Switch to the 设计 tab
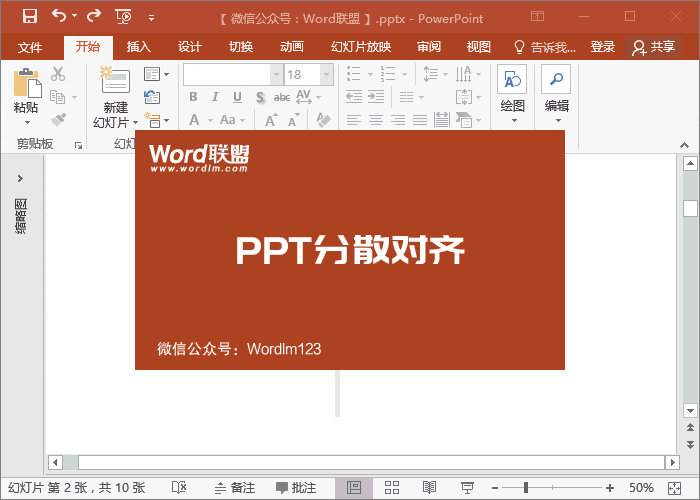 point(190,47)
